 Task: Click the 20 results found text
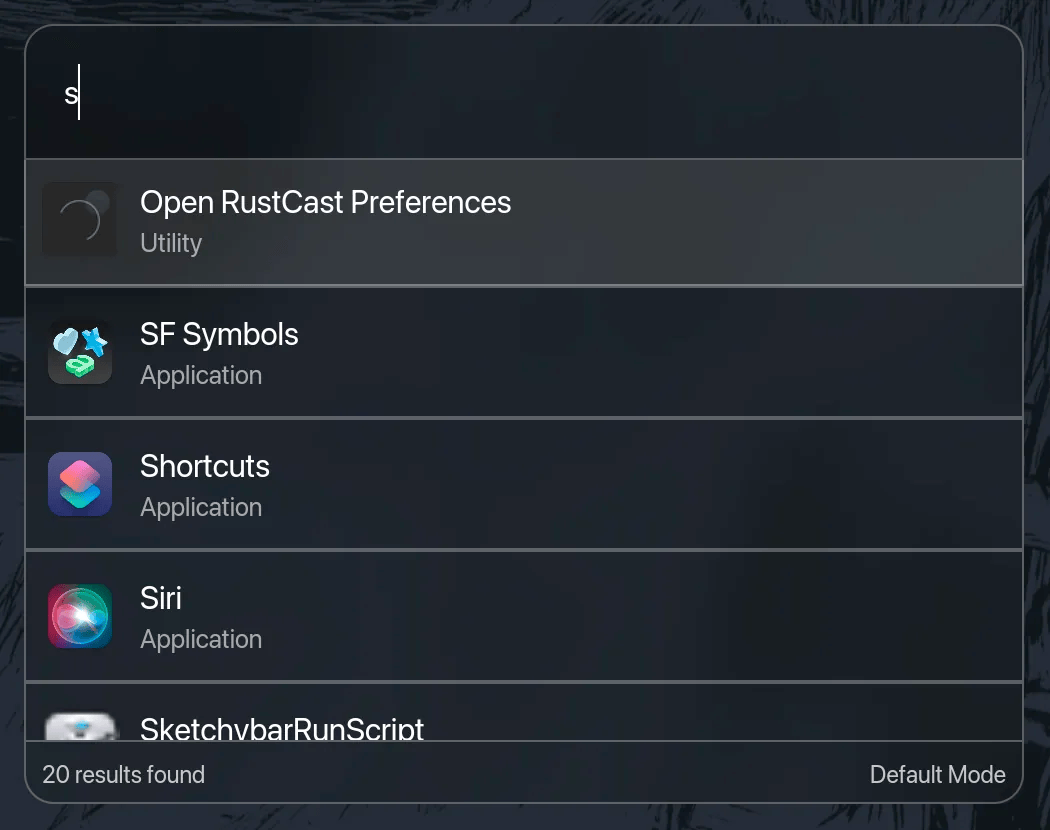tap(124, 774)
